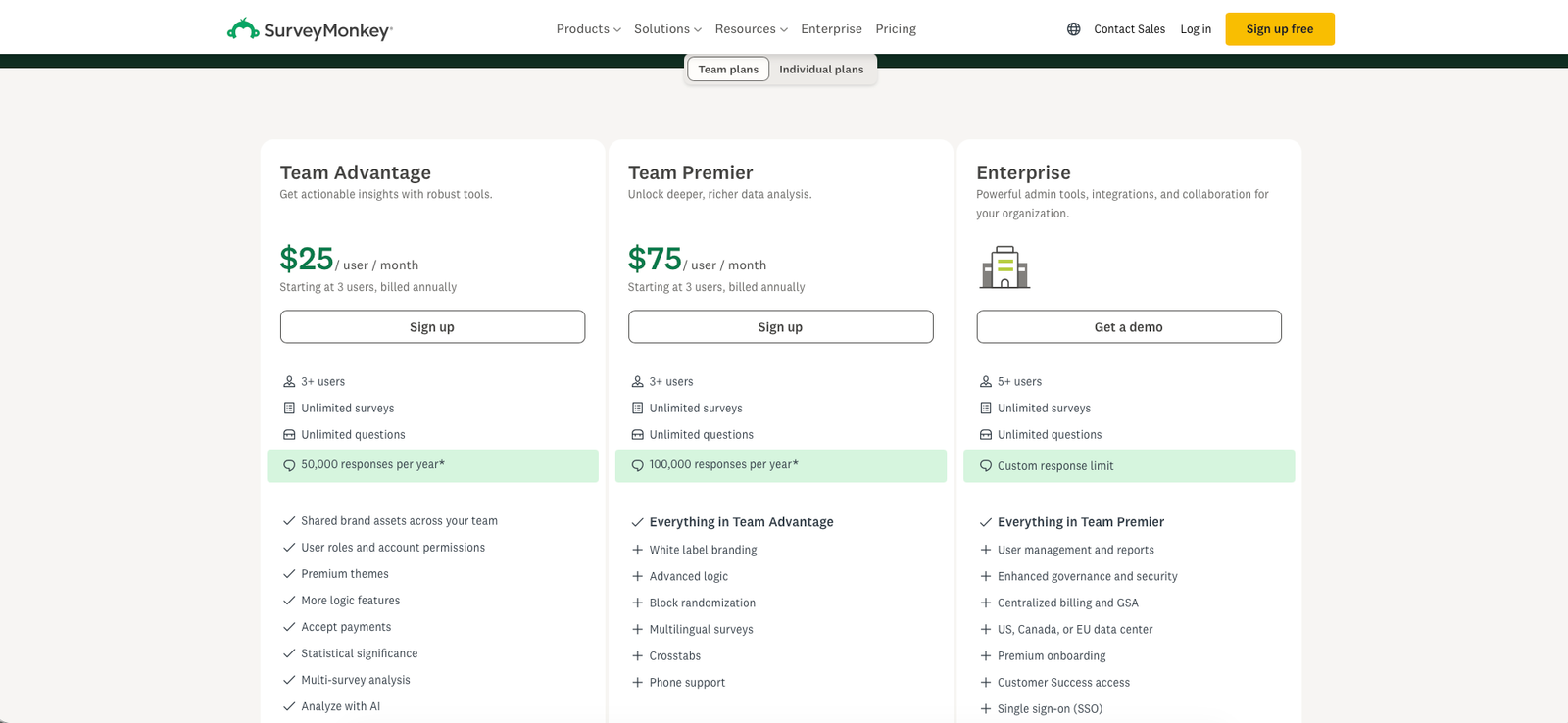Switch to Team plans
1568x723 pixels.
(728, 70)
